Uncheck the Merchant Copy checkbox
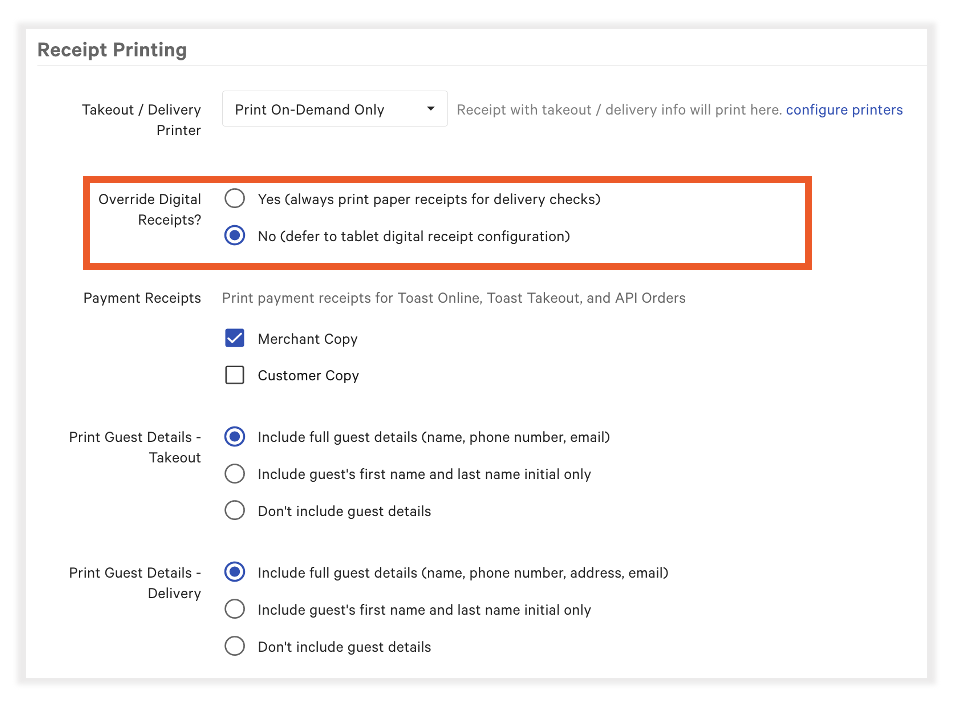956x706 pixels. pyautogui.click(x=234, y=338)
